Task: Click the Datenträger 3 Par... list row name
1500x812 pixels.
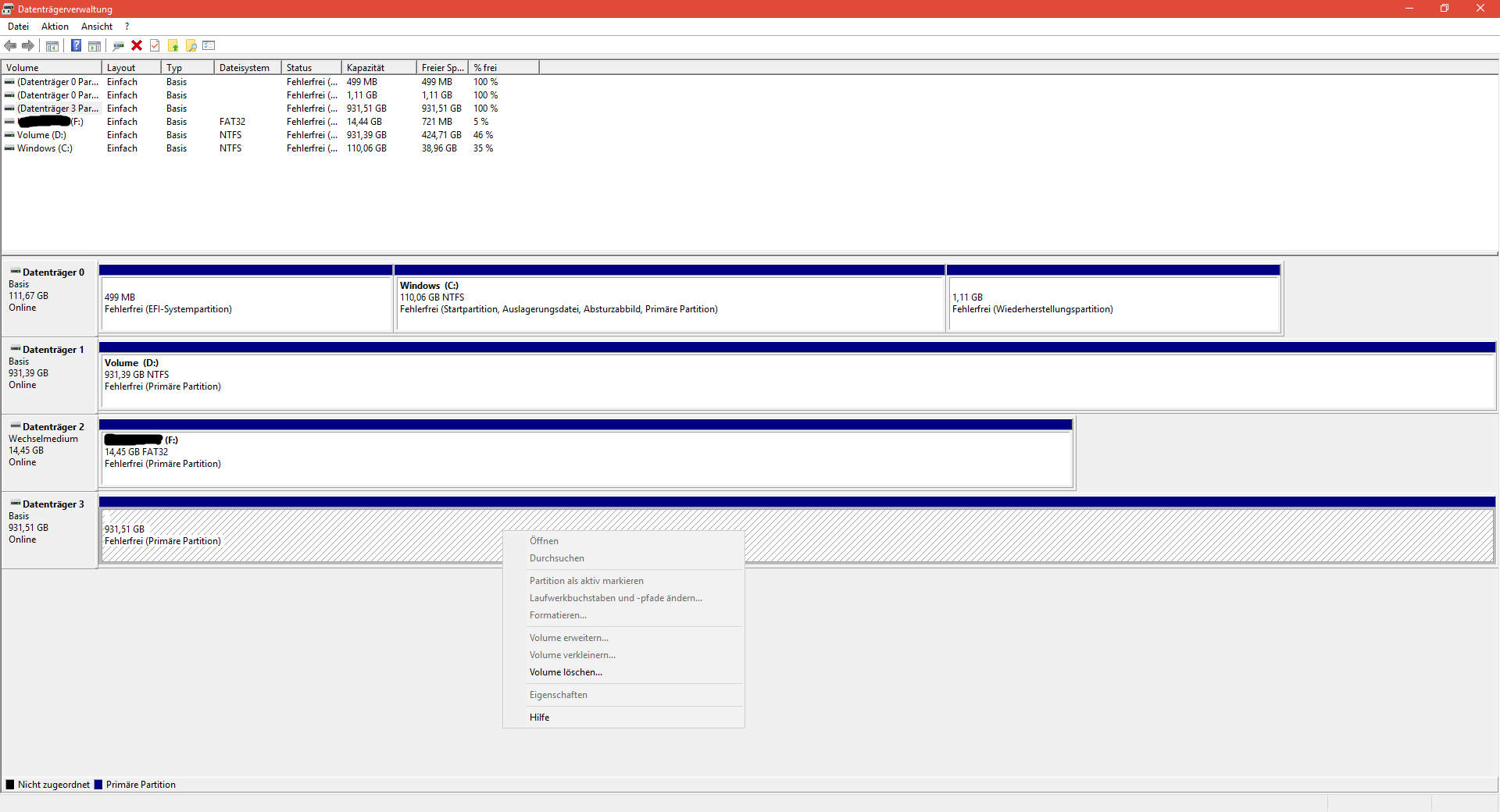Action: point(58,109)
